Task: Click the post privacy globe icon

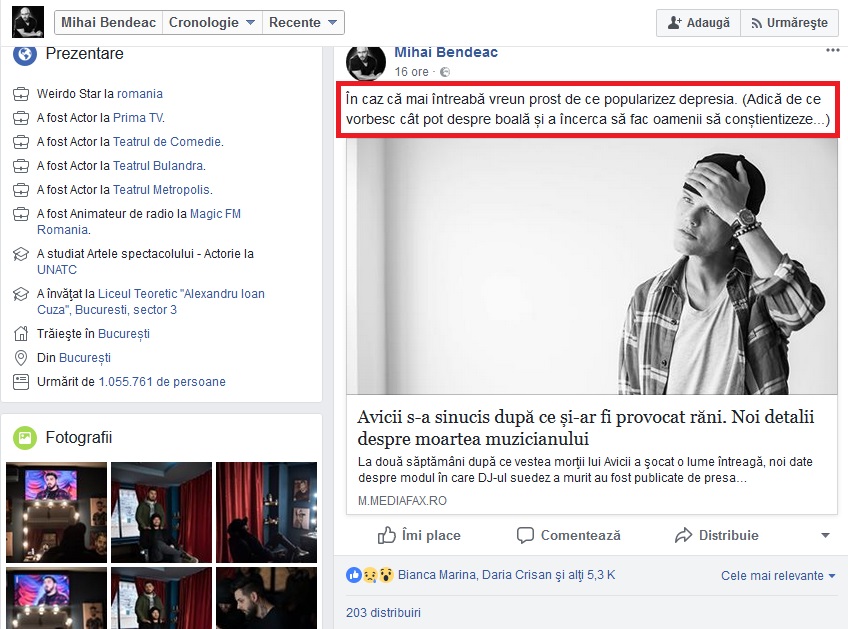Action: tap(445, 72)
